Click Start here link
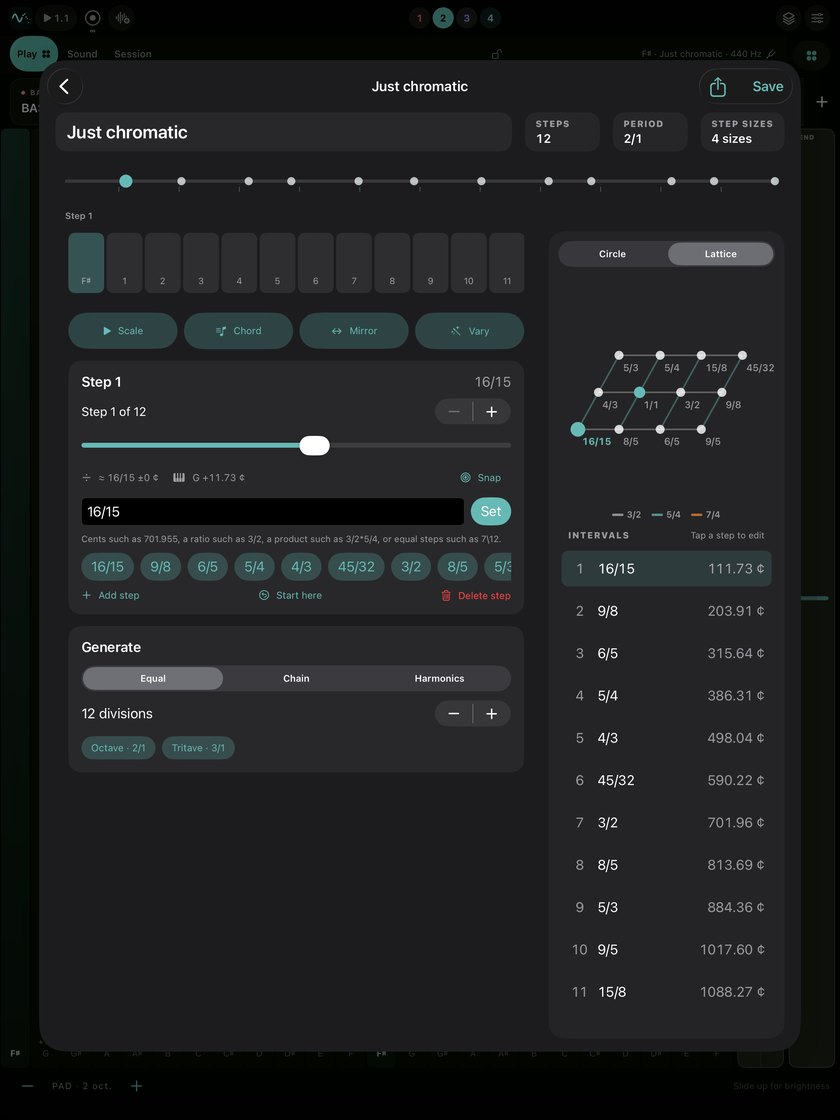This screenshot has width=840, height=1120. click(x=291, y=595)
